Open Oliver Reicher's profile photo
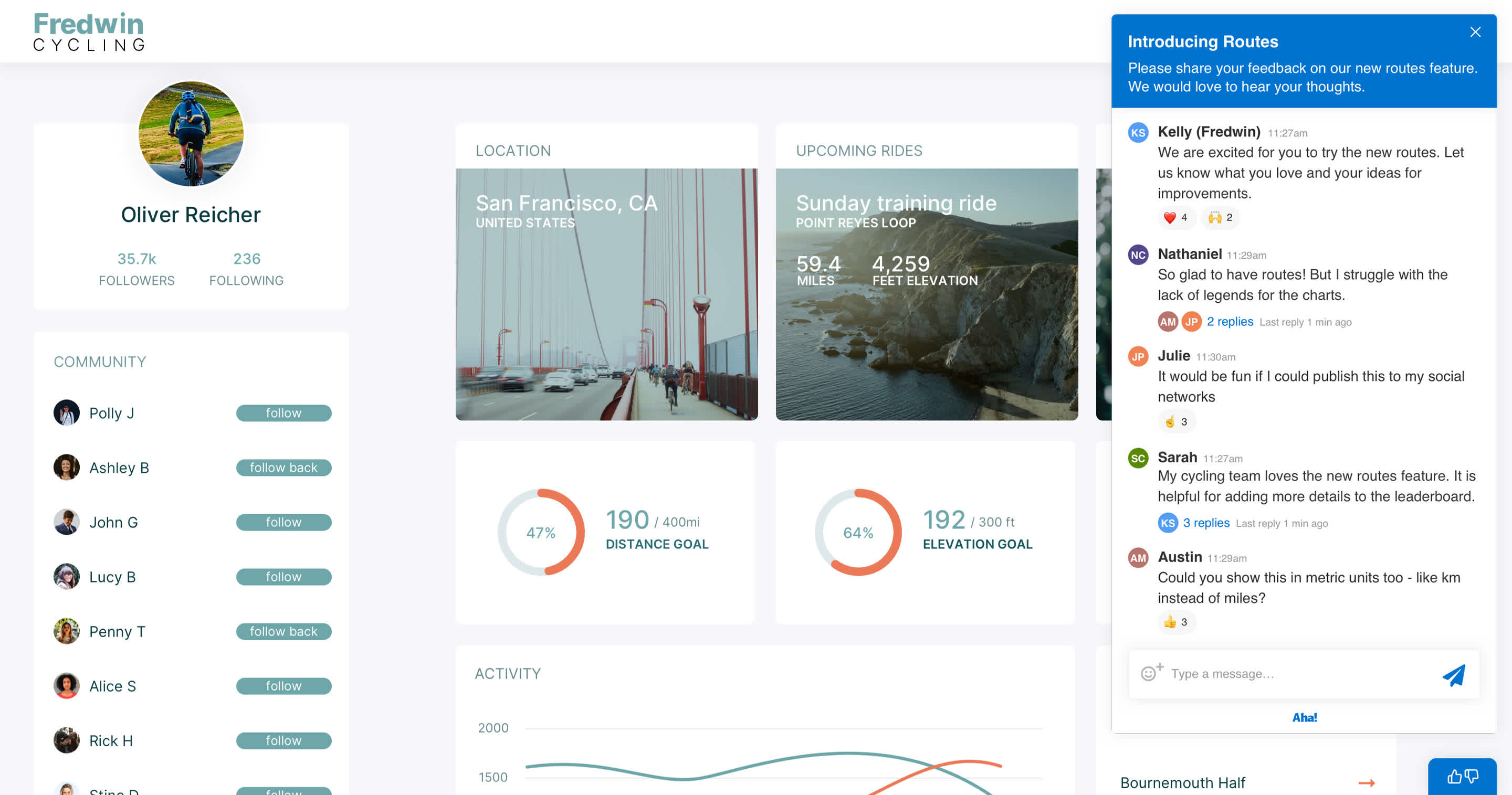The width and height of the screenshot is (1512, 795). pyautogui.click(x=191, y=134)
